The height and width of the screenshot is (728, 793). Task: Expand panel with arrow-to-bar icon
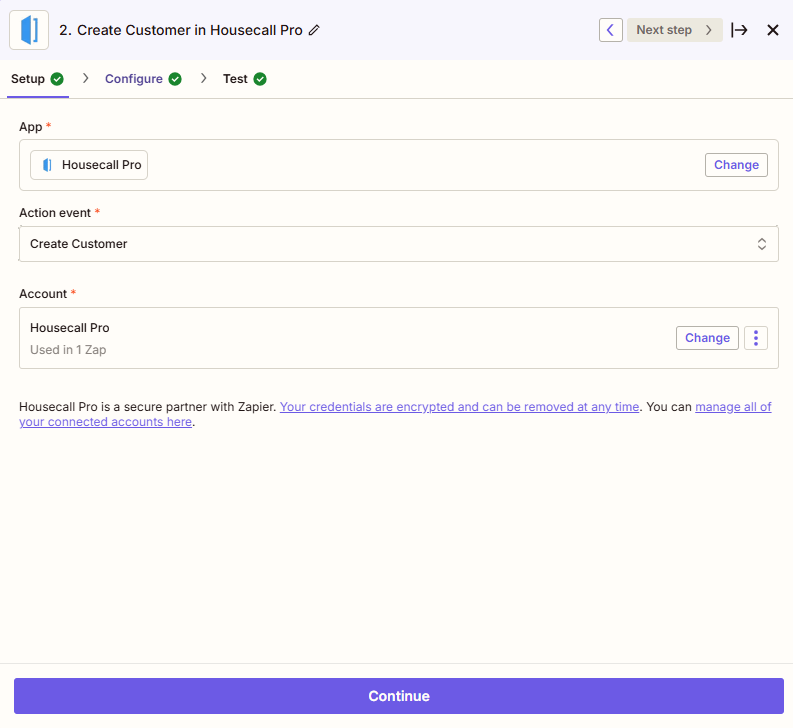(x=739, y=30)
